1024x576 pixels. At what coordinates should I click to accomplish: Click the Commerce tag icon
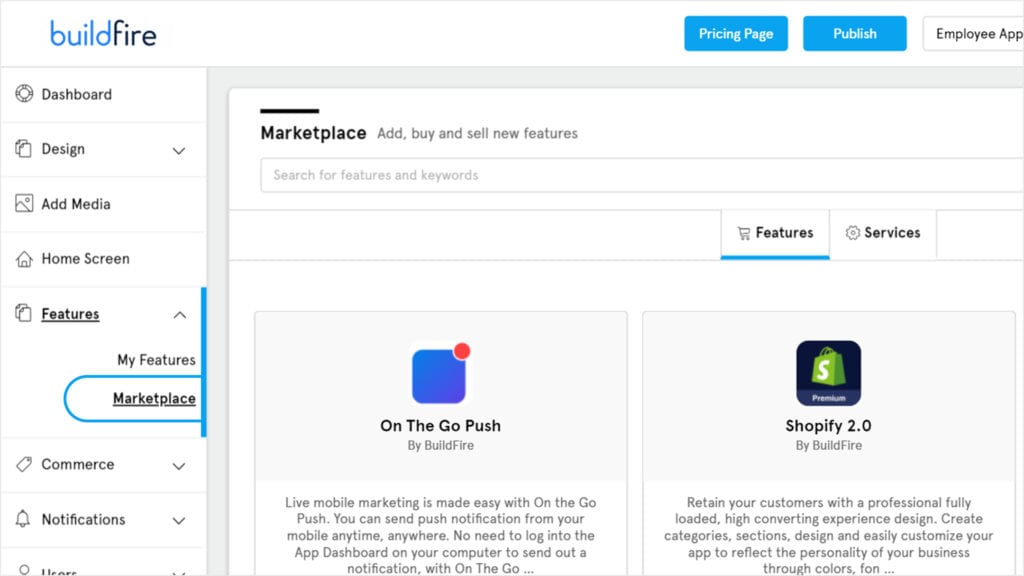pyautogui.click(x=24, y=465)
